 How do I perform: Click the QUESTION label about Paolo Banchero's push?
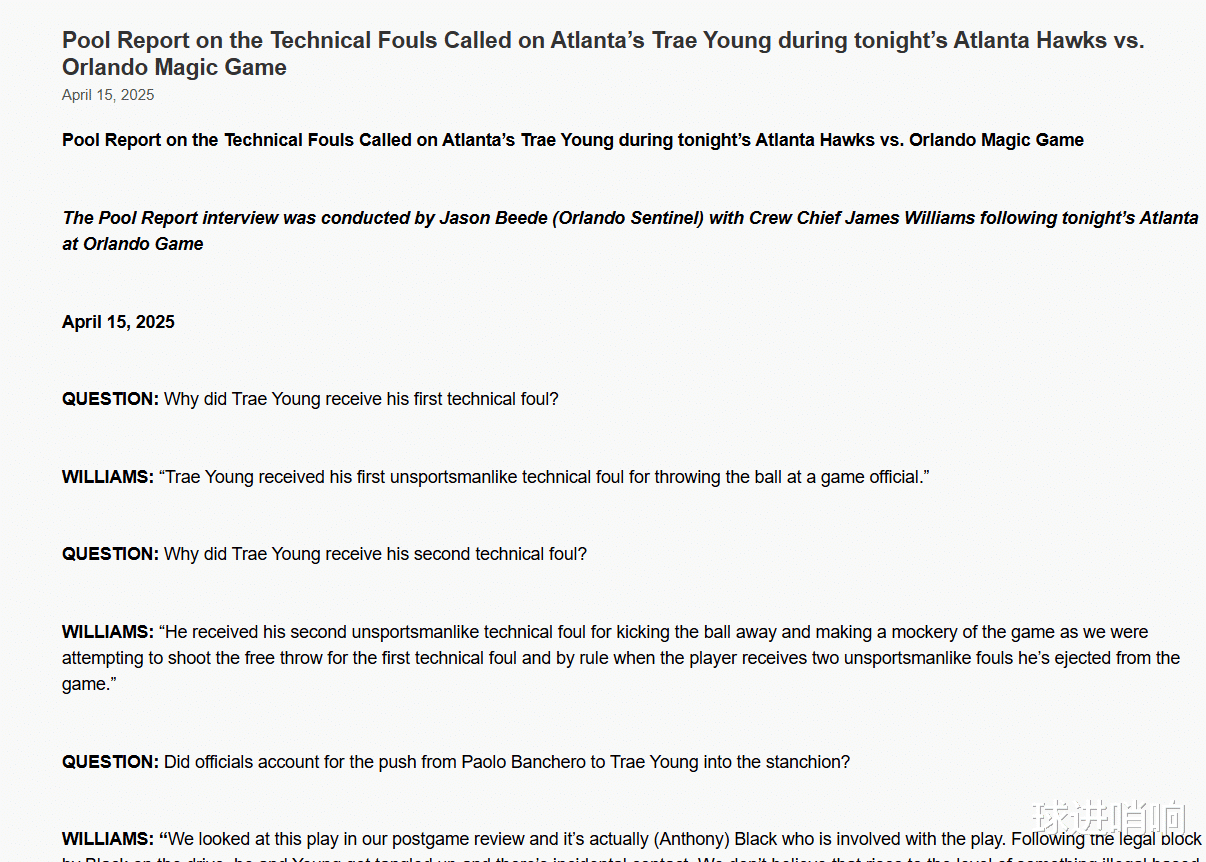click(110, 762)
